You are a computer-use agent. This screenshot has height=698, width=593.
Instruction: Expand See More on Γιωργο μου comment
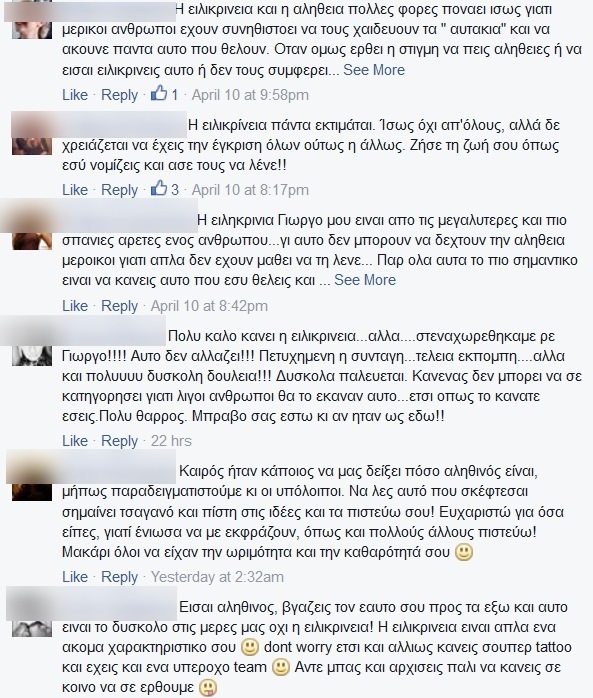[365, 280]
